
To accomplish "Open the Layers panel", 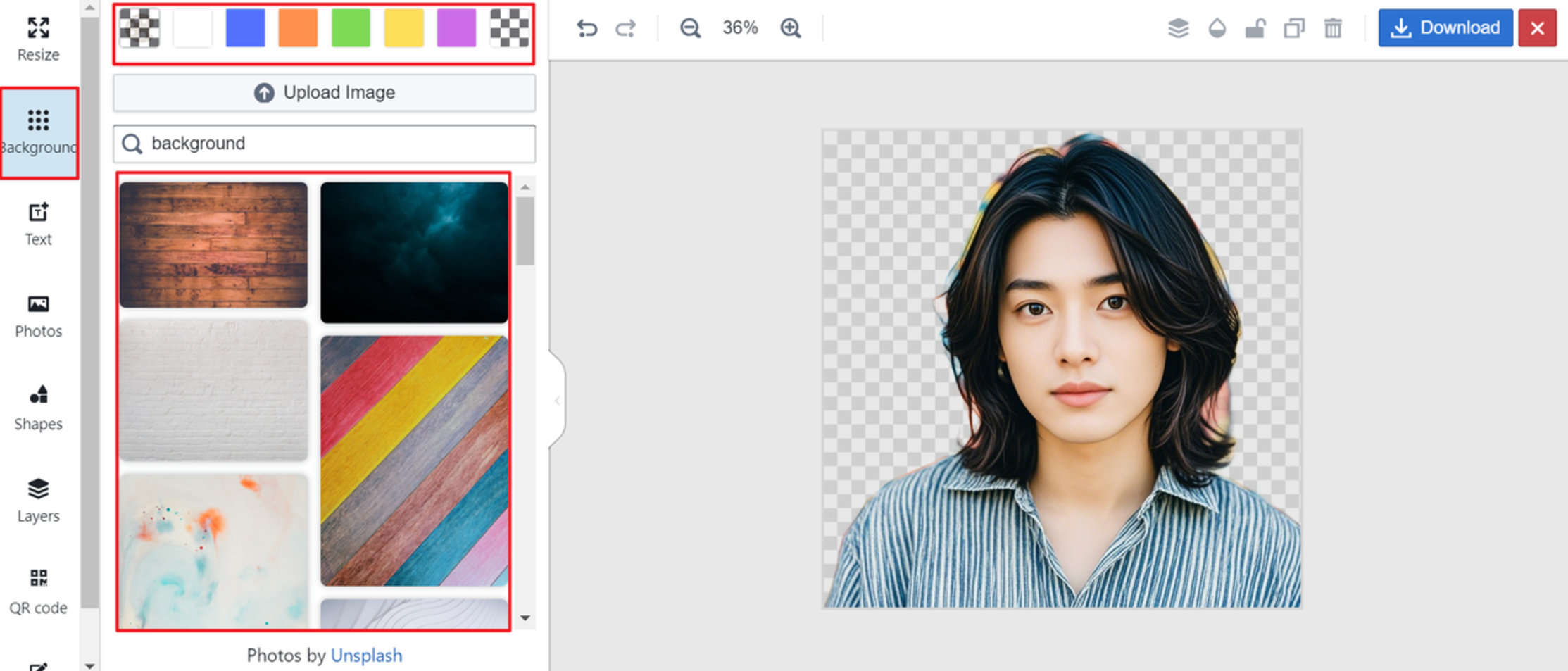I will [x=38, y=501].
